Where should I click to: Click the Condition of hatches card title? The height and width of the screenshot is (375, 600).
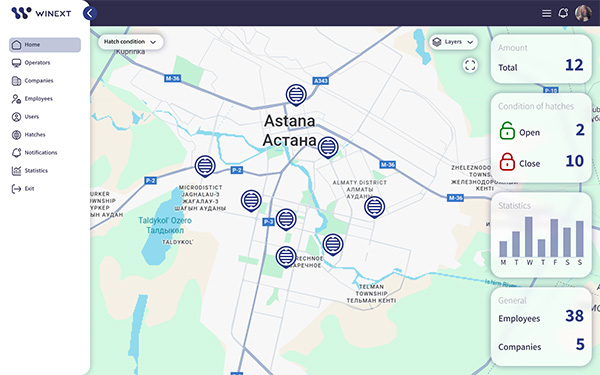(536, 106)
